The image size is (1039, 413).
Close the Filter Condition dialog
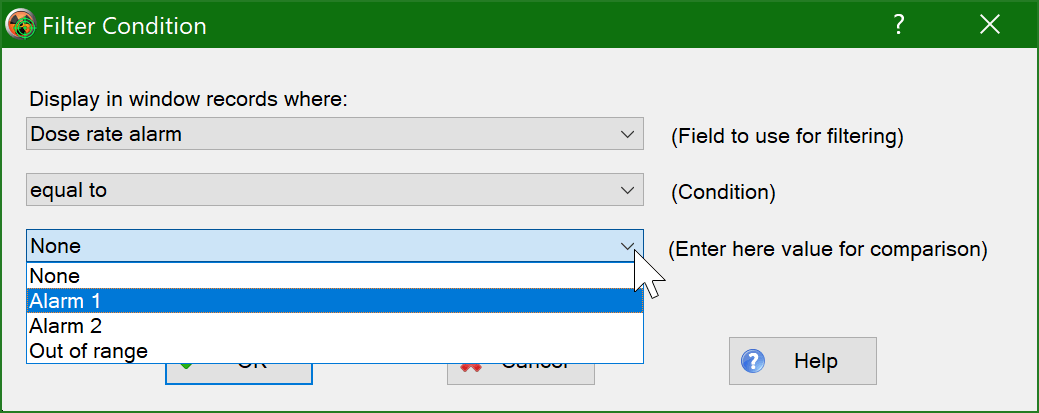(990, 25)
